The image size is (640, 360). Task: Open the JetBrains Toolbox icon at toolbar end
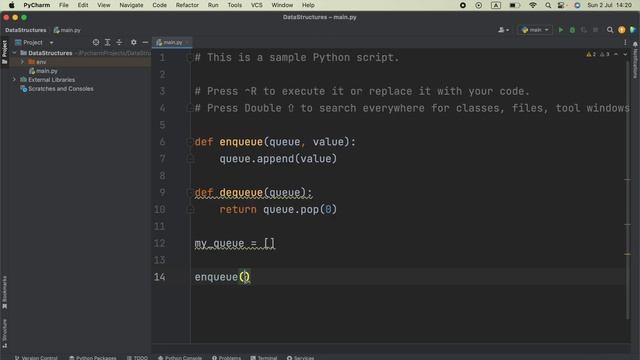(633, 30)
